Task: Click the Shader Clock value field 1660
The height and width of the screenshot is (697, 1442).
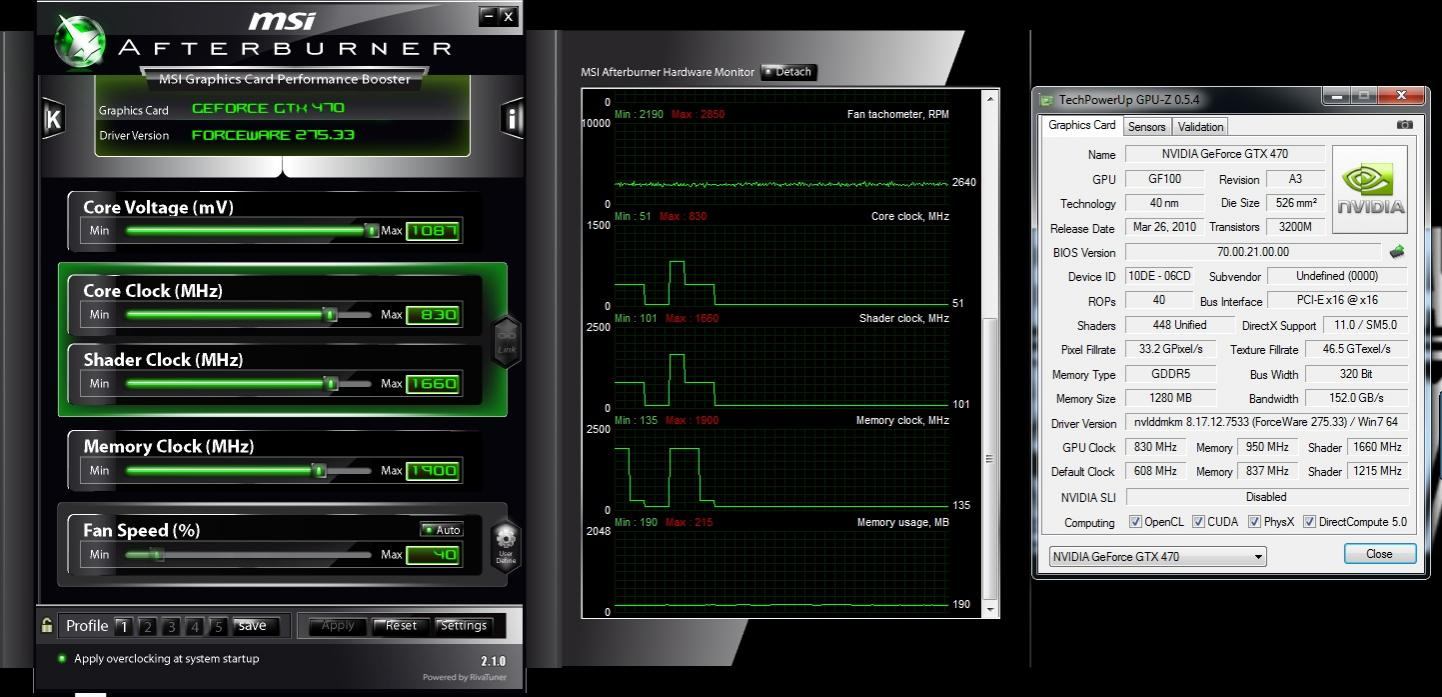Action: coord(433,384)
